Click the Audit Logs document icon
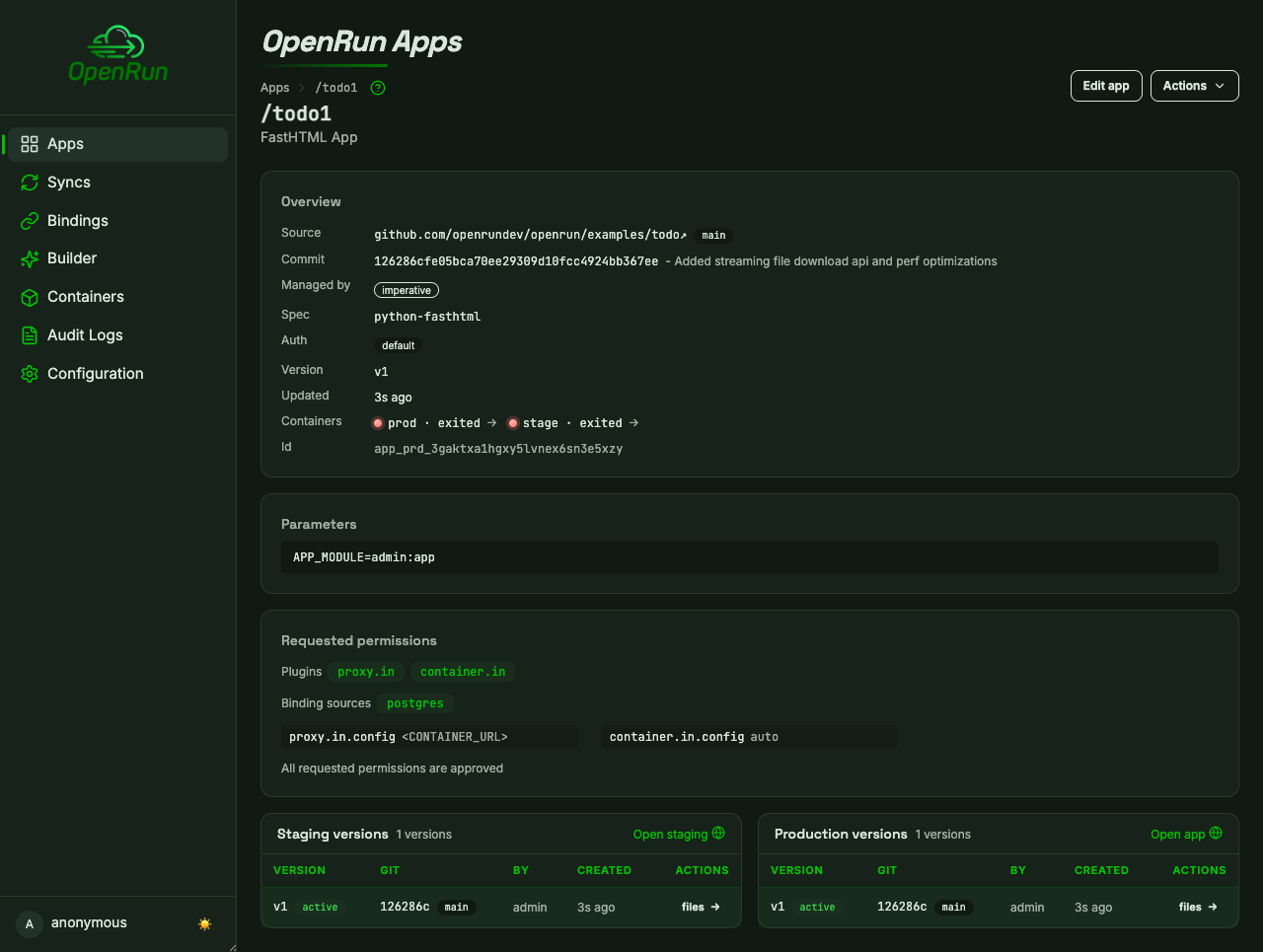The image size is (1263, 952). point(30,335)
